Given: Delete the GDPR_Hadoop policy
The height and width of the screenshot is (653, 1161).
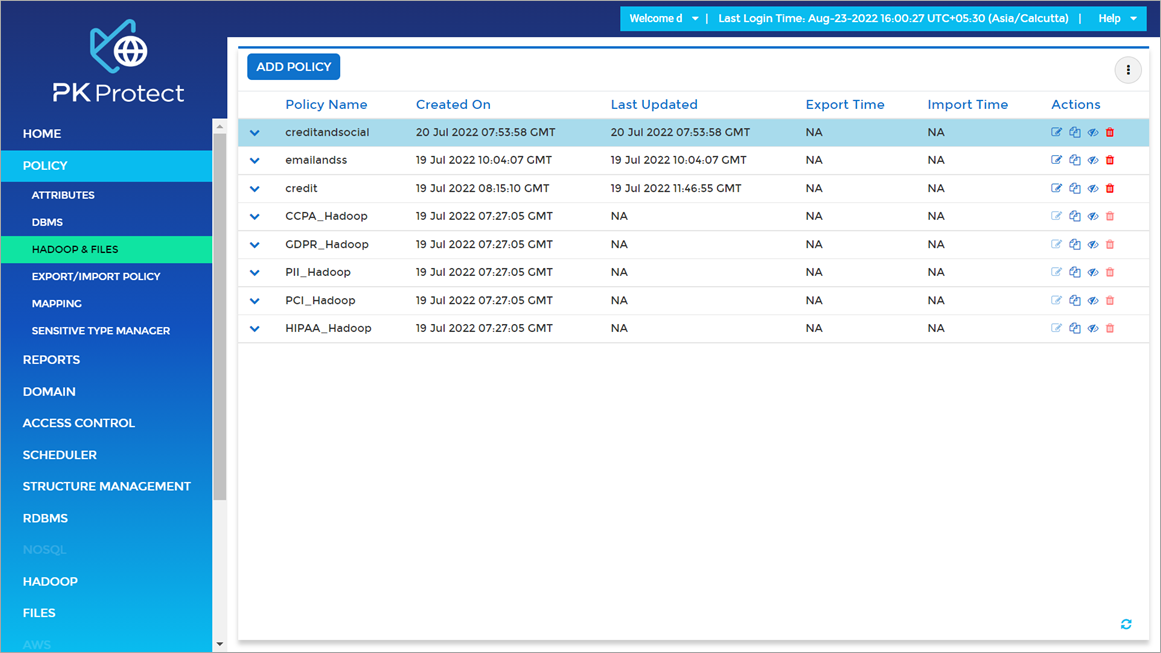Looking at the screenshot, I should pos(1109,243).
